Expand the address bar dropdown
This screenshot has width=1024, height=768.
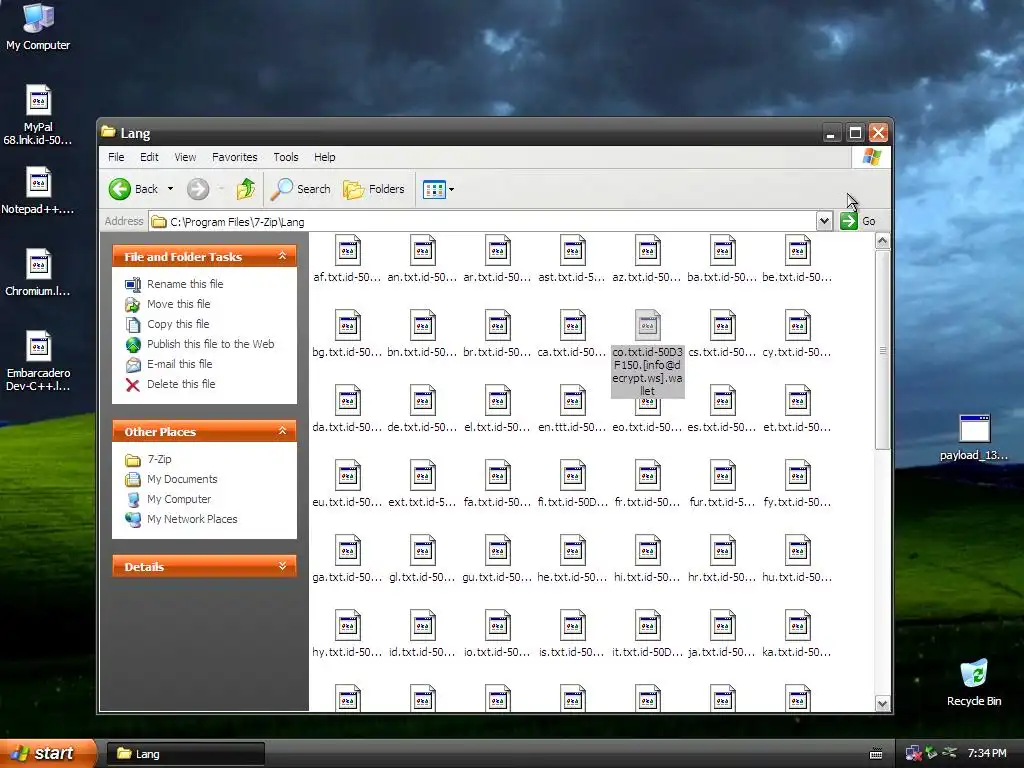[824, 221]
